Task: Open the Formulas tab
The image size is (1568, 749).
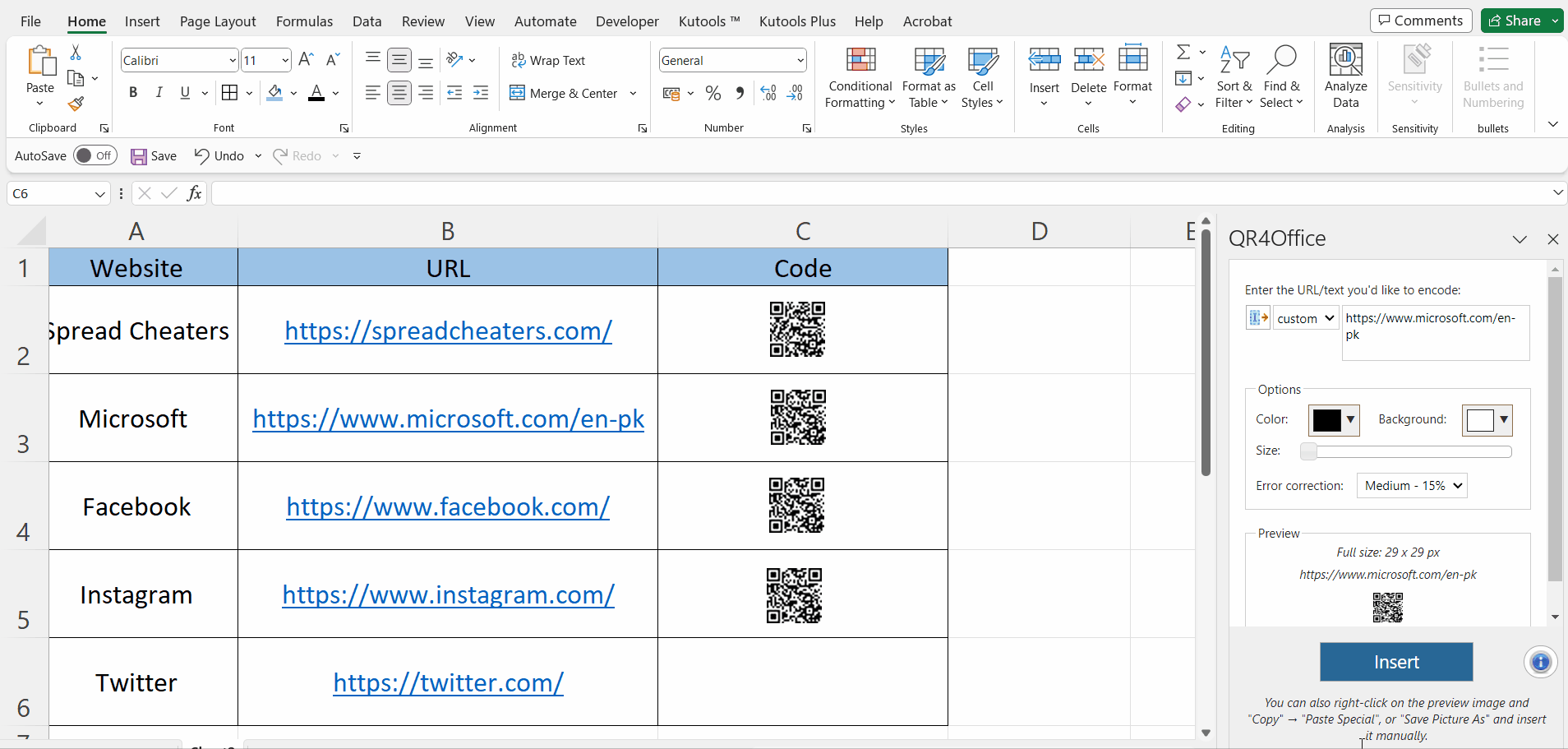Action: click(304, 21)
